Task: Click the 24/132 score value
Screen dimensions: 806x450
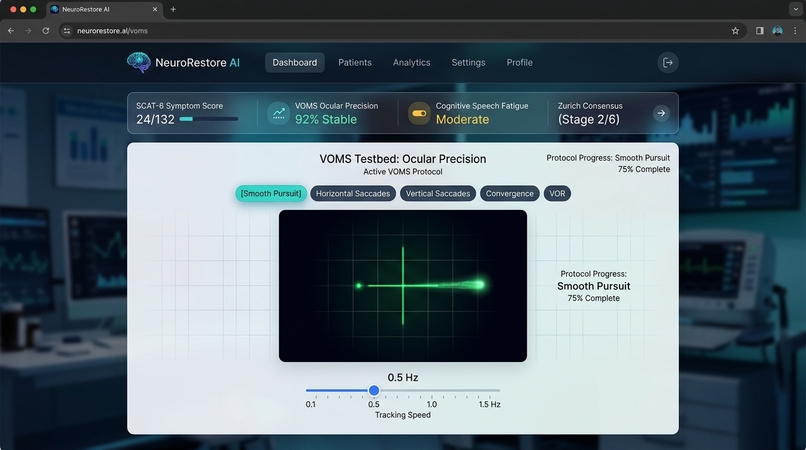Action: (x=155, y=119)
